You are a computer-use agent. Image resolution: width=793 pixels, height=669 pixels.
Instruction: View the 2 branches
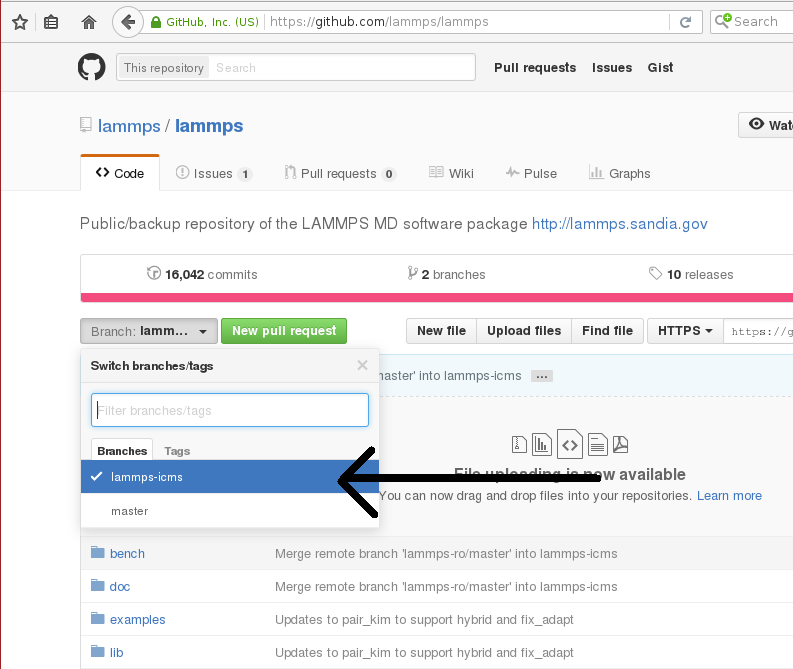(447, 274)
